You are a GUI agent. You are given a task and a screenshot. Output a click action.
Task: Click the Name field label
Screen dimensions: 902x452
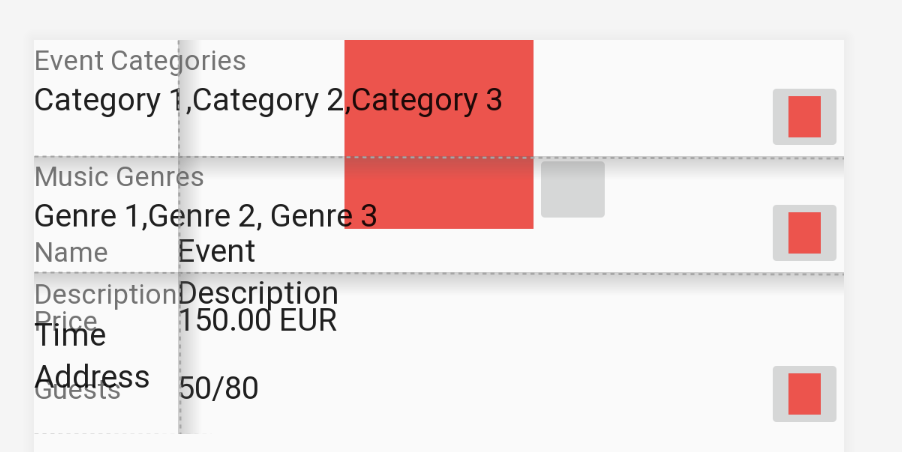tap(71, 252)
